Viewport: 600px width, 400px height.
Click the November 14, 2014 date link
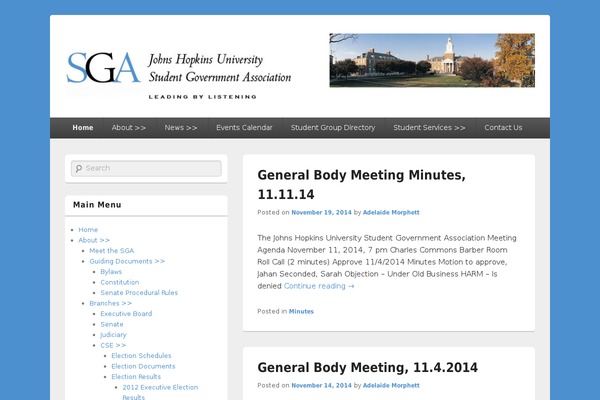(321, 385)
